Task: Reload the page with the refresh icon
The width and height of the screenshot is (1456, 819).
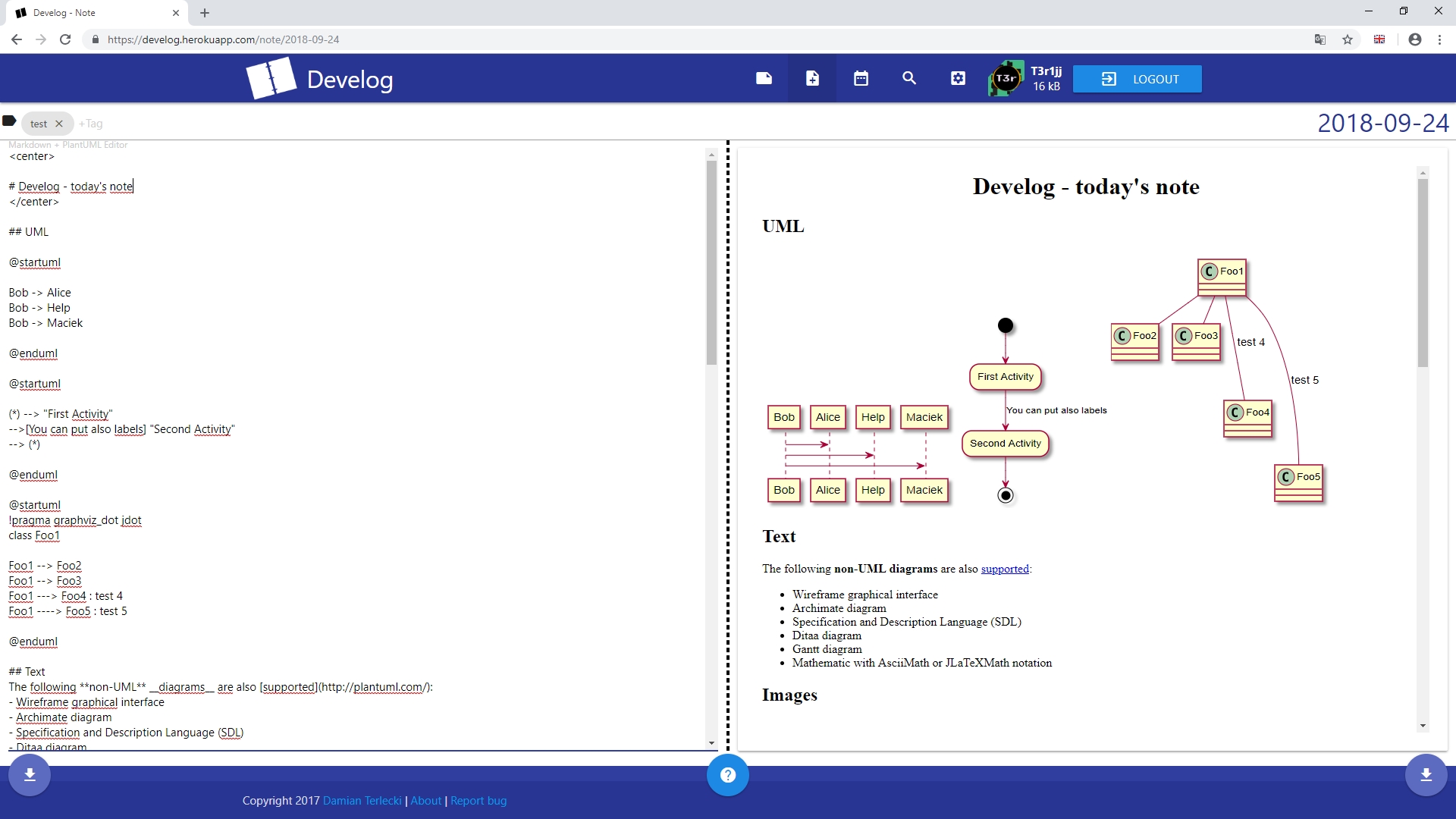Action: click(65, 39)
